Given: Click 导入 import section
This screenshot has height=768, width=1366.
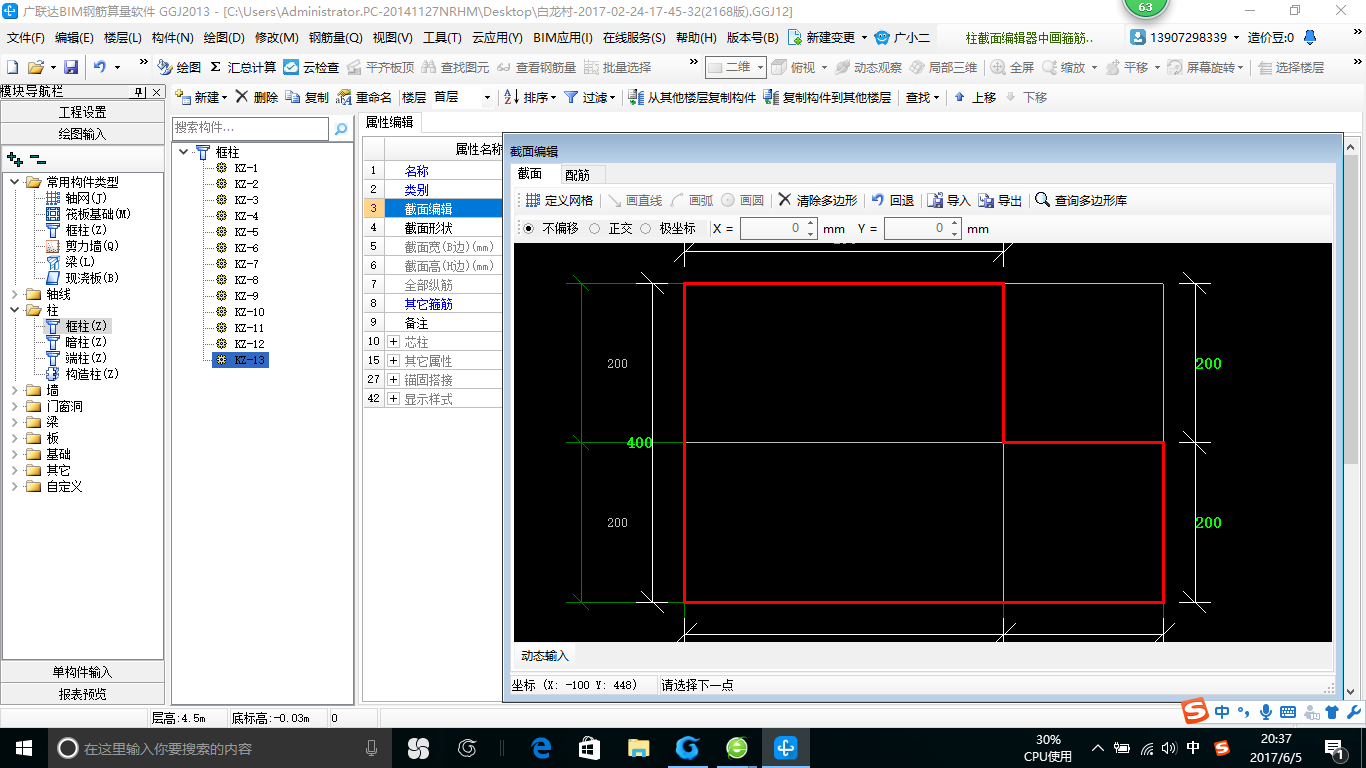Looking at the screenshot, I should (949, 200).
